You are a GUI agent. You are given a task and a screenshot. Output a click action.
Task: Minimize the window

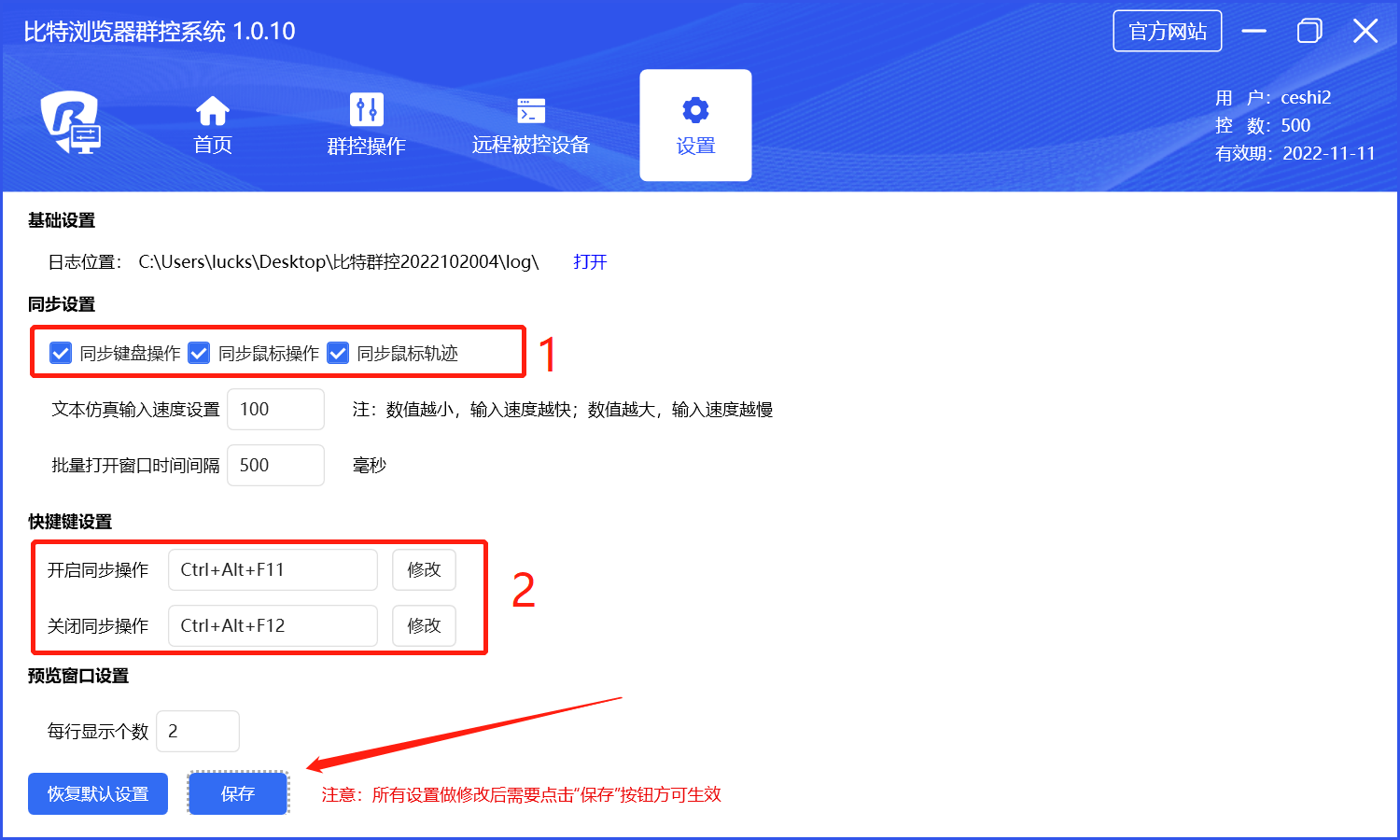1254,31
